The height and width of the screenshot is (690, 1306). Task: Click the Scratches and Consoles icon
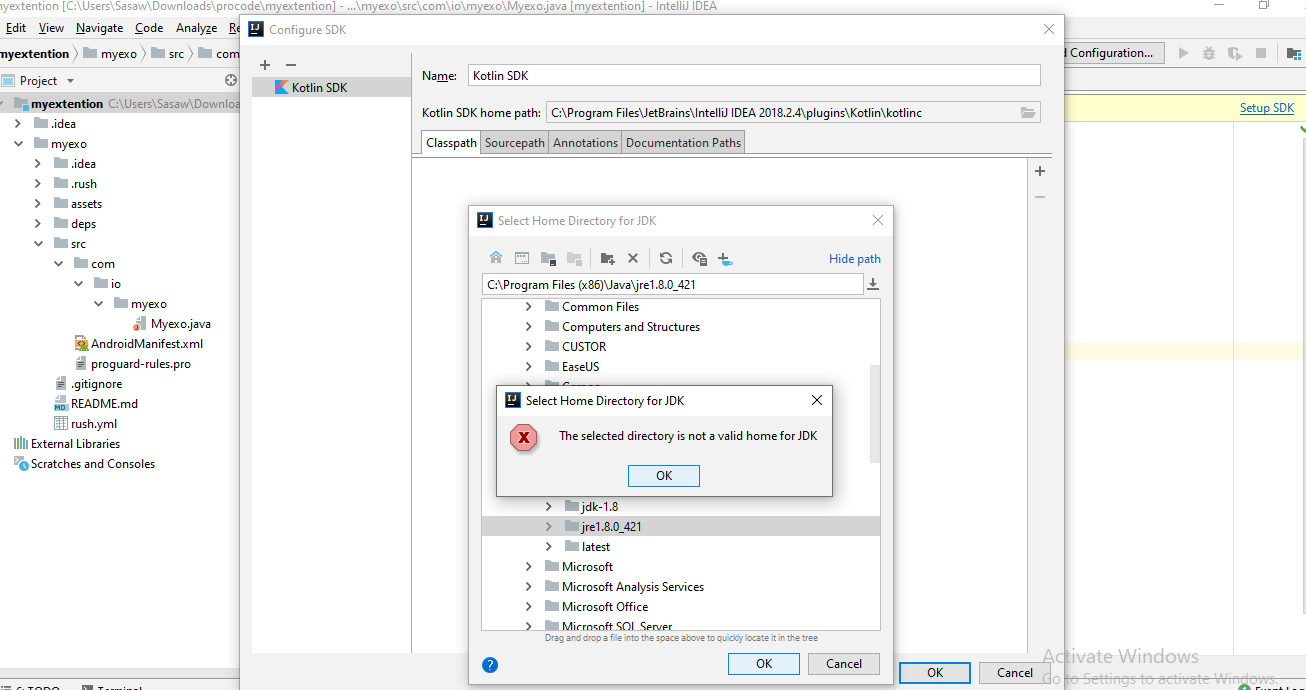tap(21, 464)
